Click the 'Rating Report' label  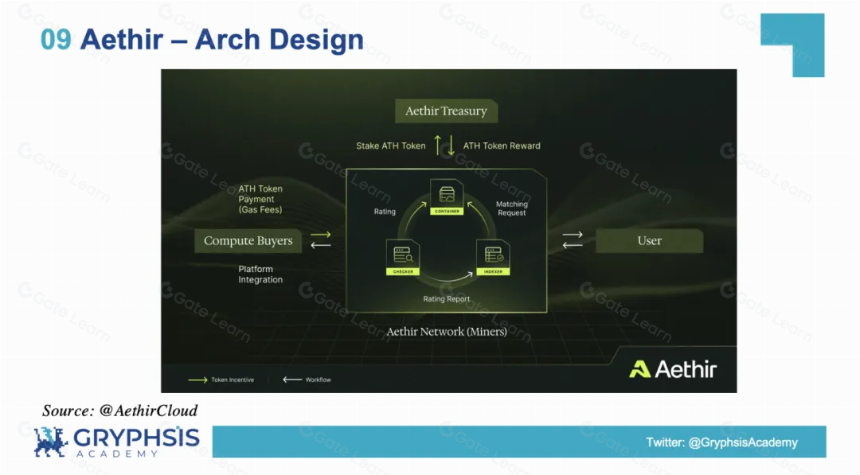(x=446, y=299)
